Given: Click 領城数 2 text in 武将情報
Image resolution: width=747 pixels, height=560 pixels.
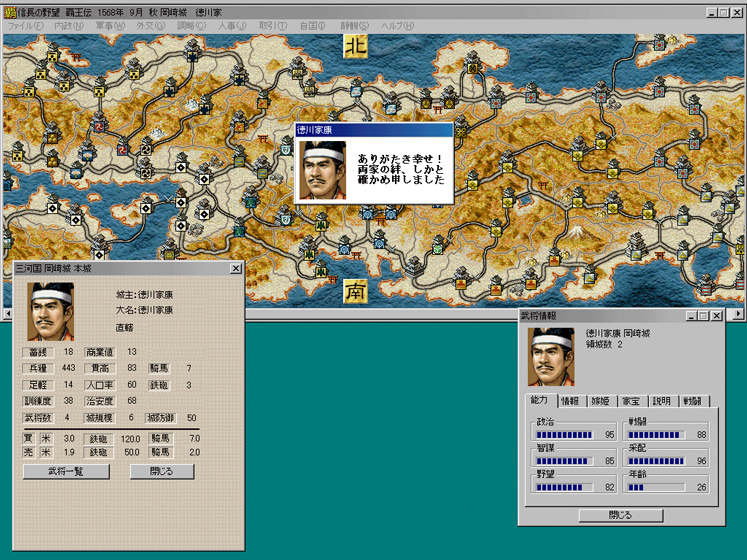Looking at the screenshot, I should point(604,345).
